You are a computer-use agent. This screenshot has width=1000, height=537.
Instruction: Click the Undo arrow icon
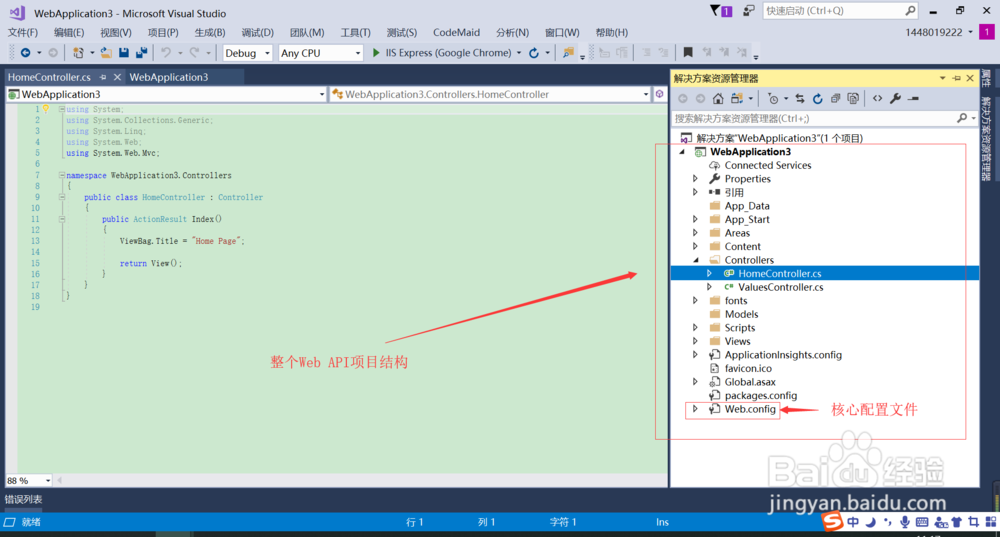click(166, 53)
